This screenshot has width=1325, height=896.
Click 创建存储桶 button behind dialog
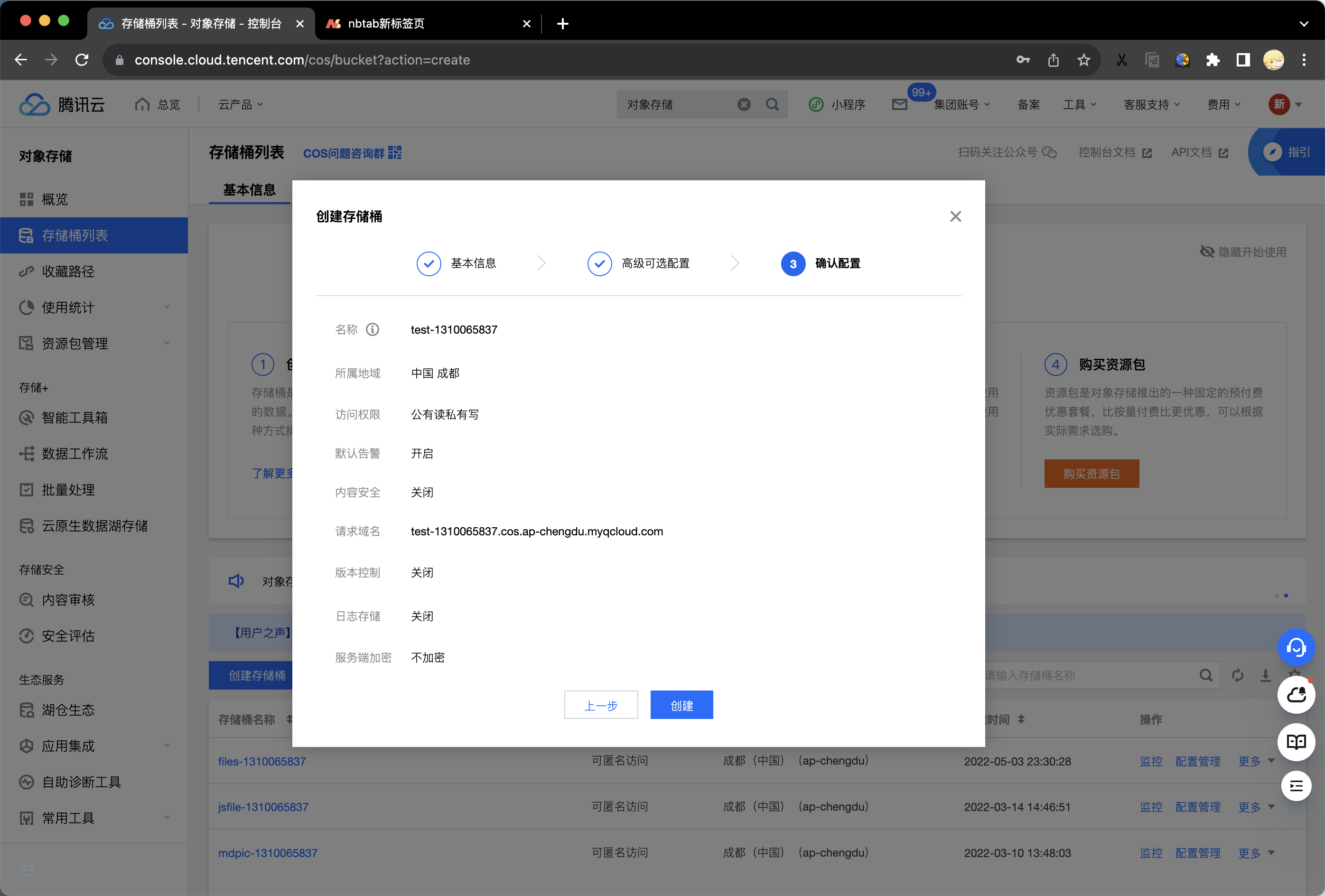click(x=251, y=675)
